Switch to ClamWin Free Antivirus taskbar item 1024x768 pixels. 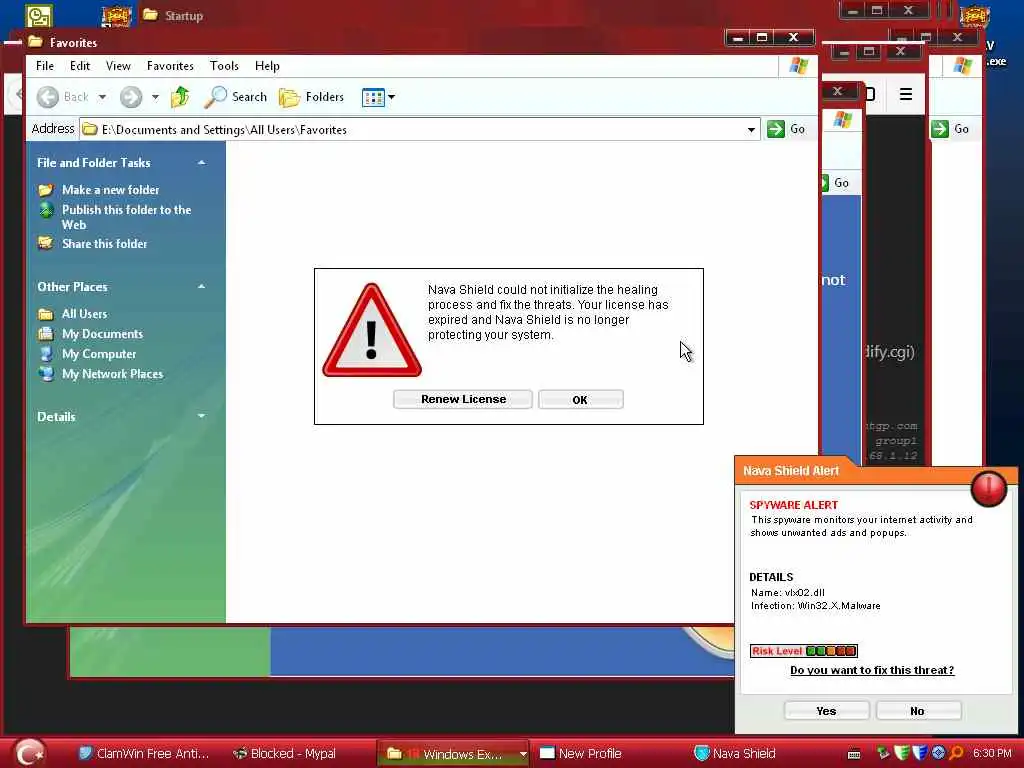(x=144, y=754)
